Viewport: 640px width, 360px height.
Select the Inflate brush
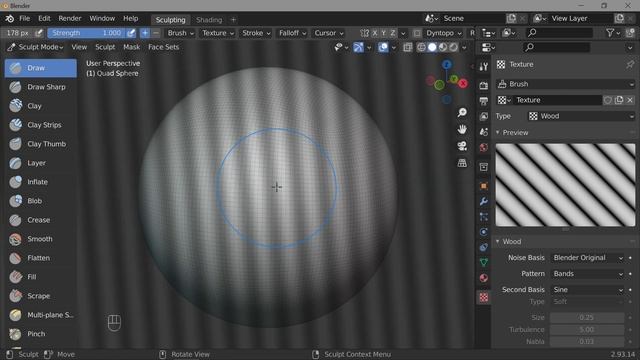point(40,182)
